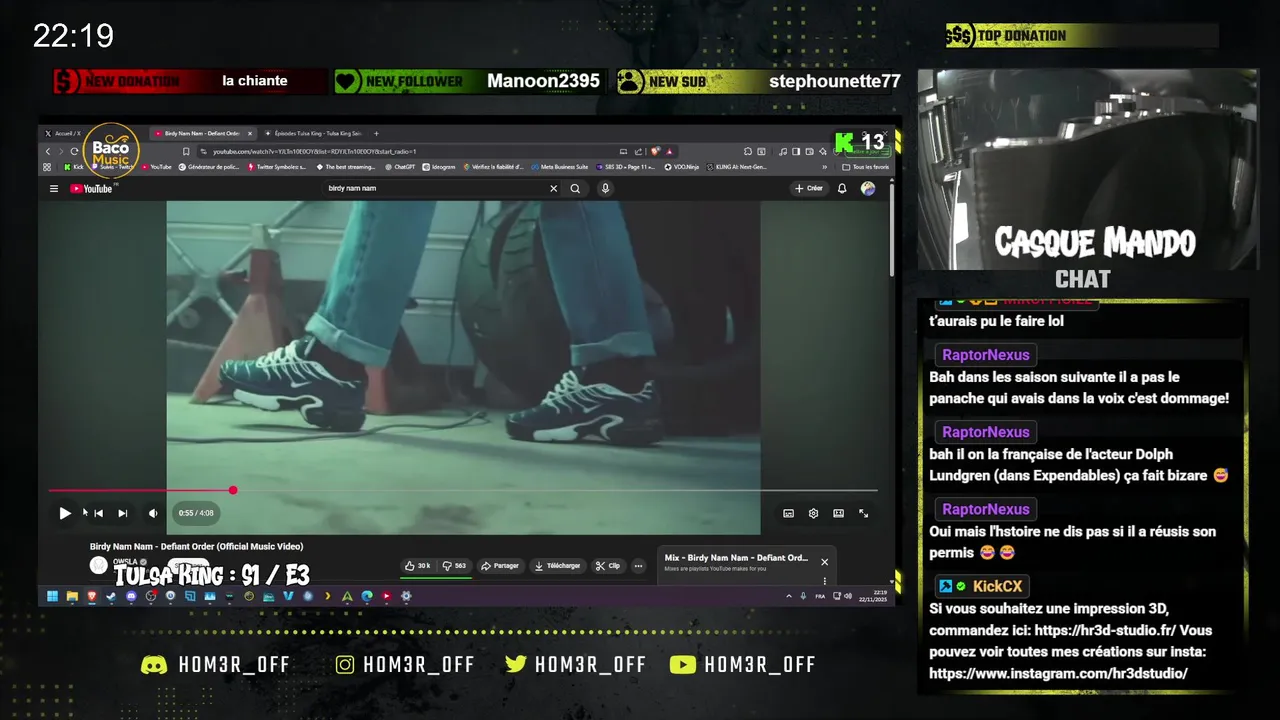Open Settings gear on taskbar
Viewport: 1280px width, 720px height.
click(x=406, y=596)
